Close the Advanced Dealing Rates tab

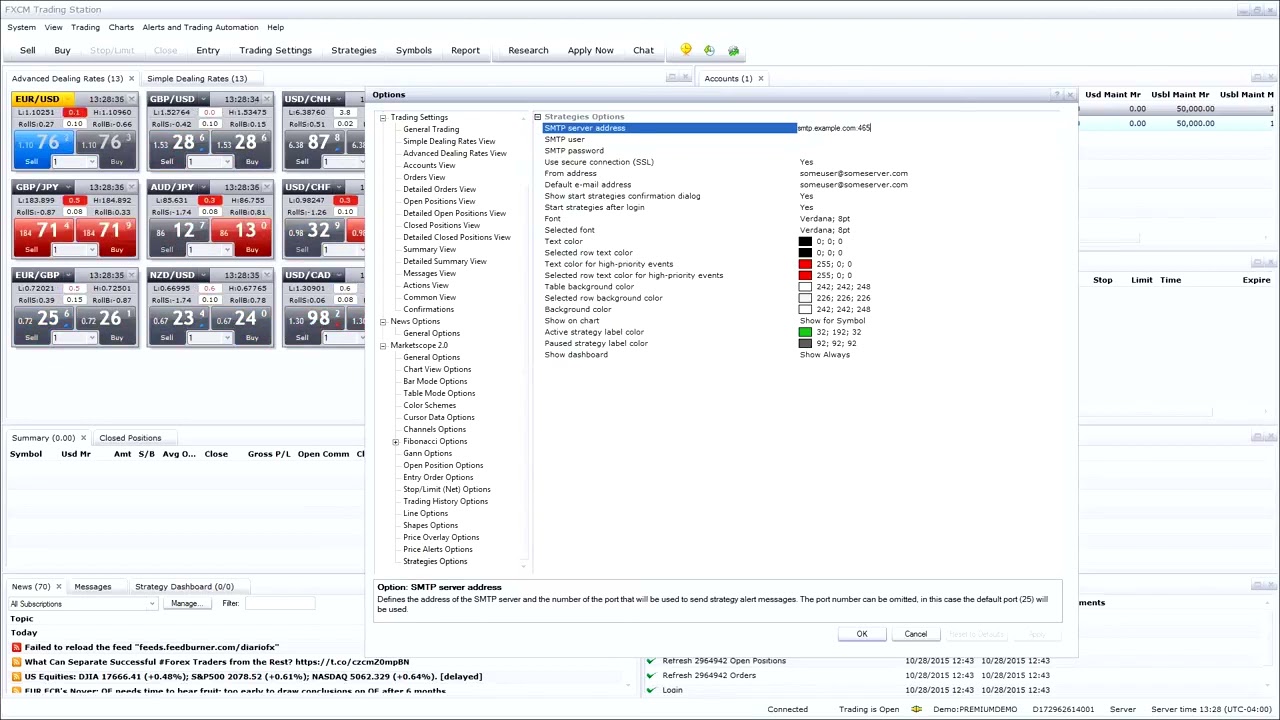pyautogui.click(x=131, y=78)
